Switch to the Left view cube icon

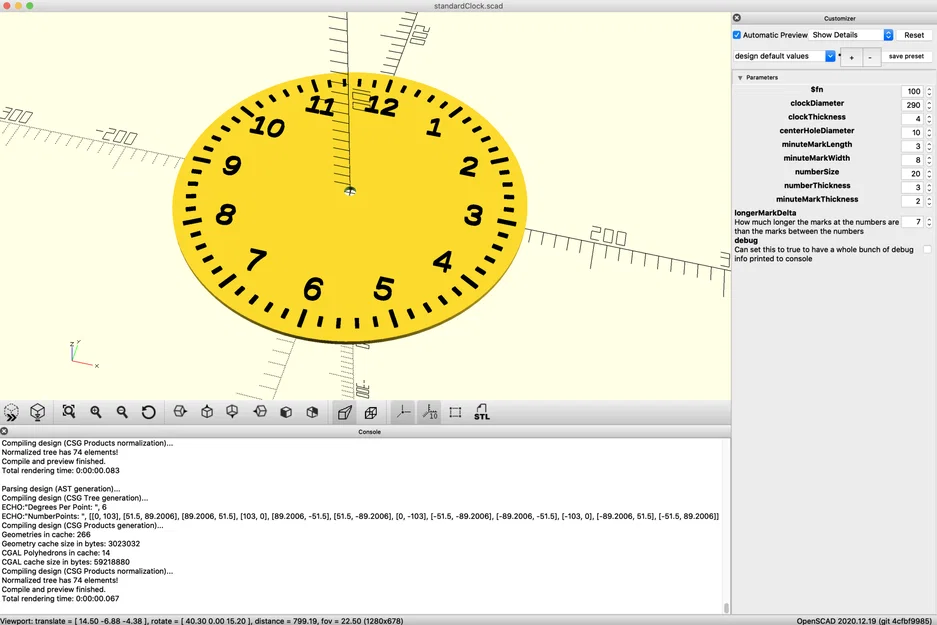pos(260,412)
